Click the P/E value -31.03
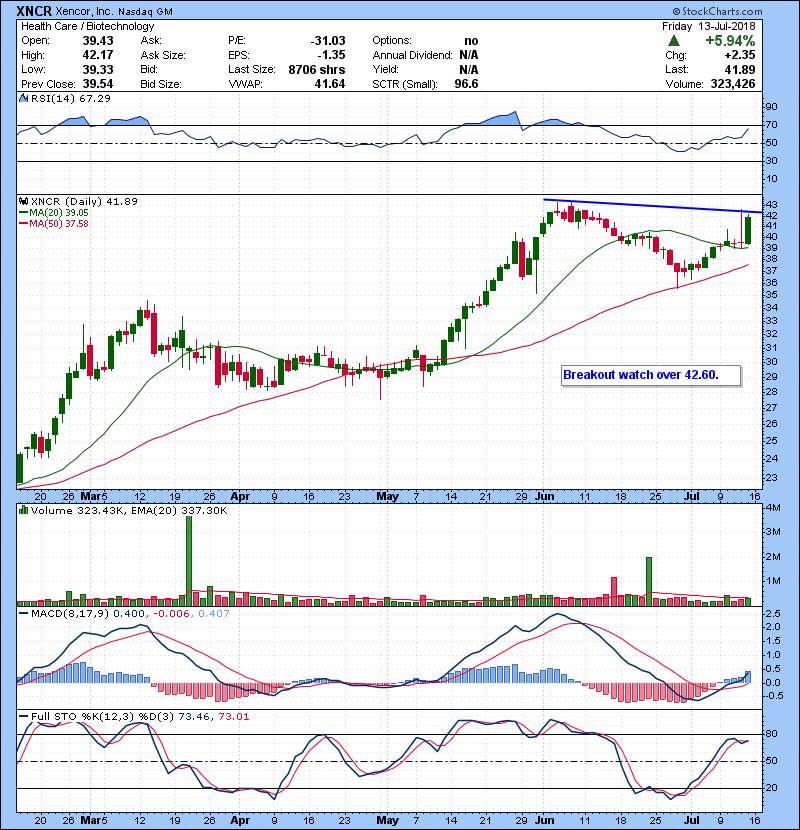 point(328,41)
